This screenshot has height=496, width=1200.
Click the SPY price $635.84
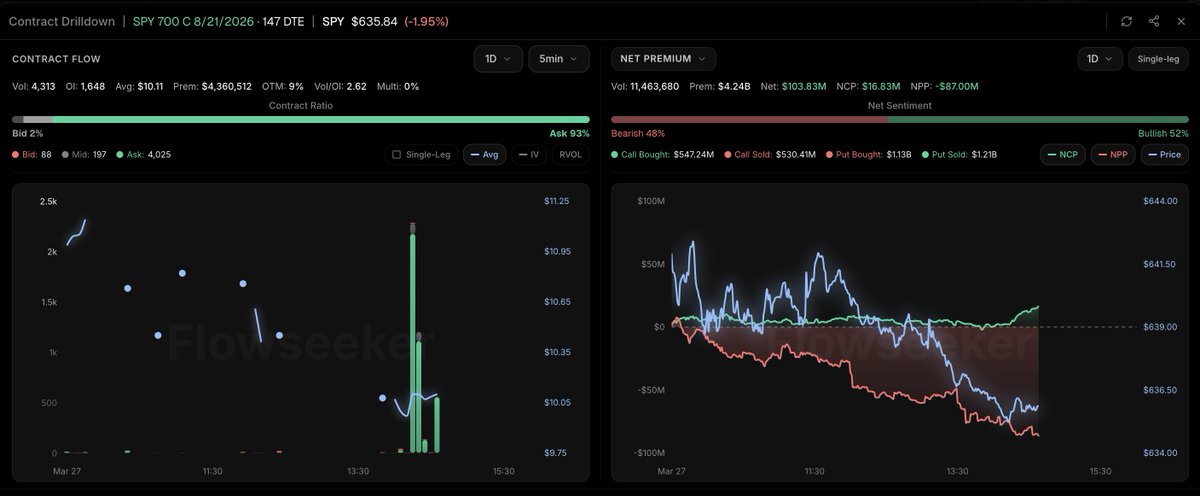[x=375, y=21]
